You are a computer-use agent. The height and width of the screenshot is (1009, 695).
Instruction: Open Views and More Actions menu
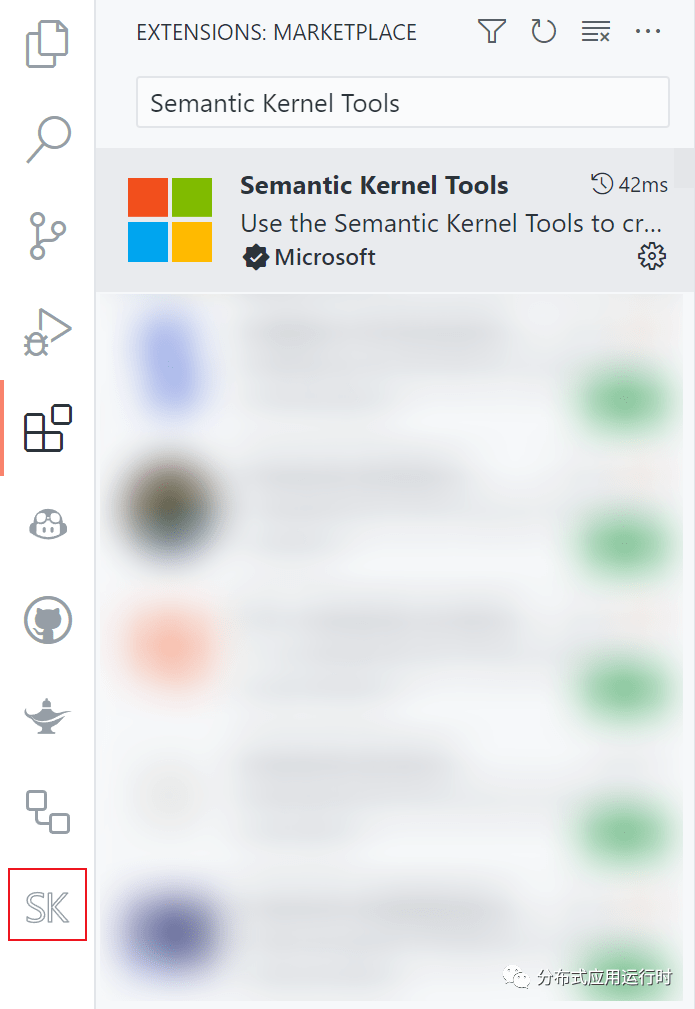pyautogui.click(x=648, y=31)
